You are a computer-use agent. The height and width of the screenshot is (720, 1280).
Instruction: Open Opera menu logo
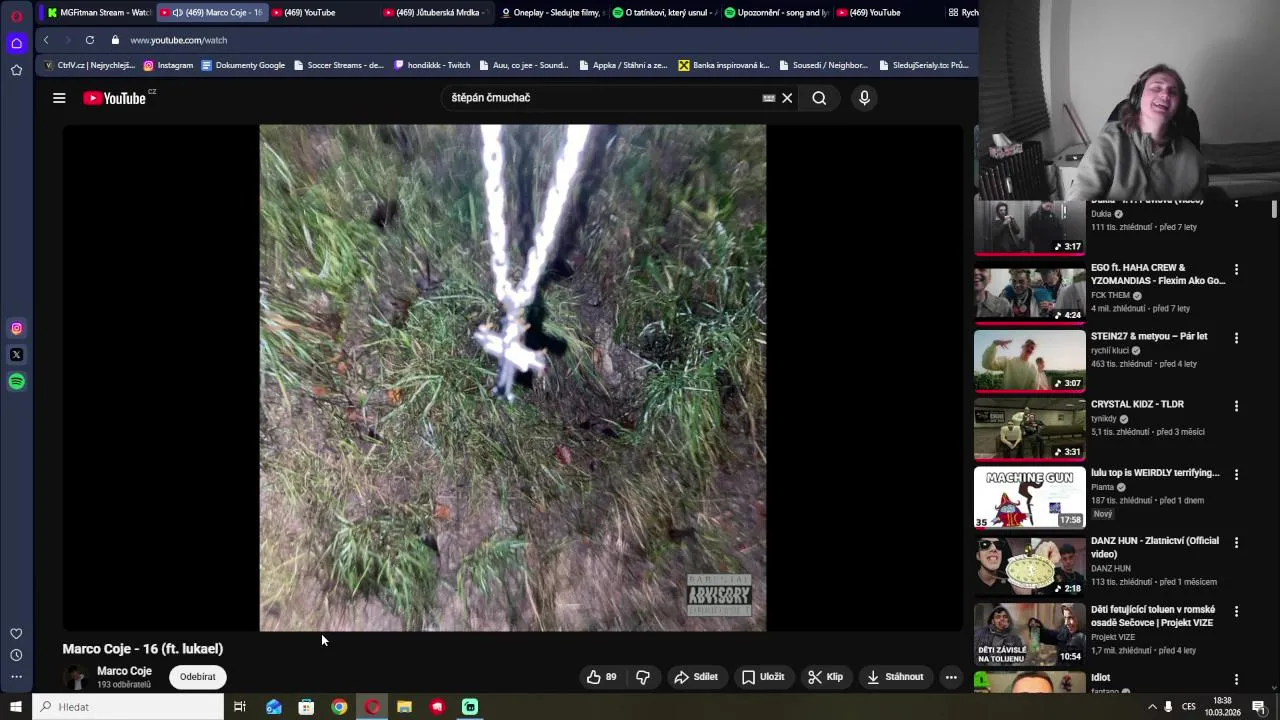tap(16, 16)
